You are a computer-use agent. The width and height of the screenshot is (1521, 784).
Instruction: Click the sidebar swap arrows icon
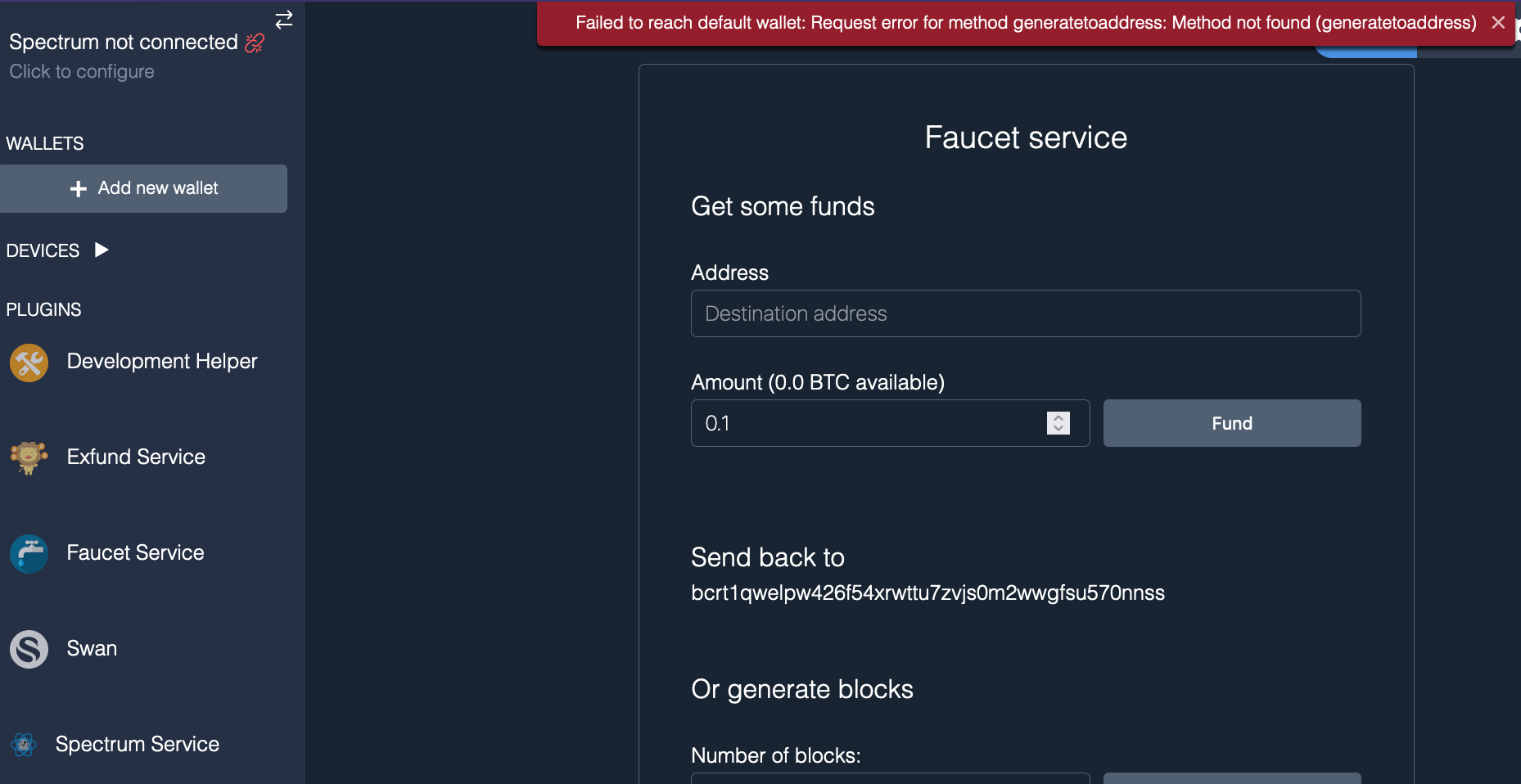coord(283,20)
